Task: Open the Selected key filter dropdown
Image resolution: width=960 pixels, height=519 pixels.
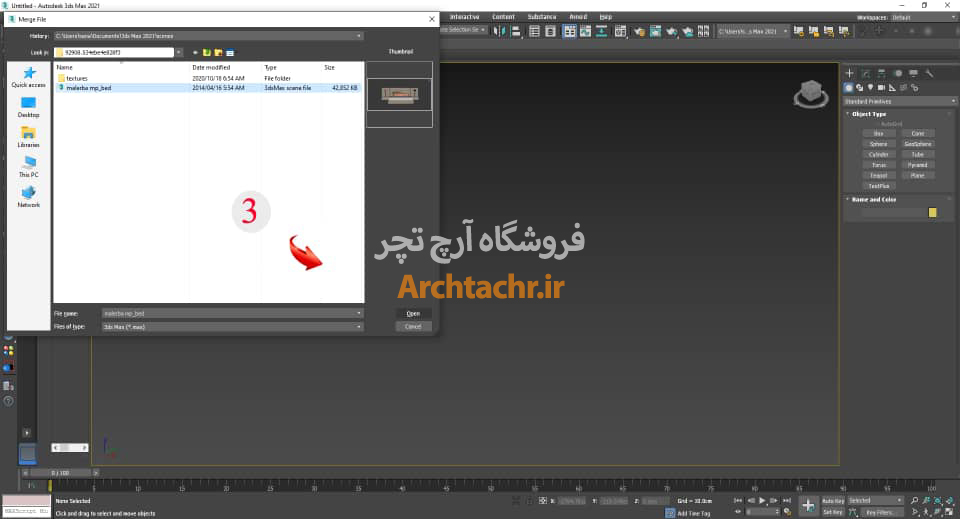Action: tap(875, 501)
